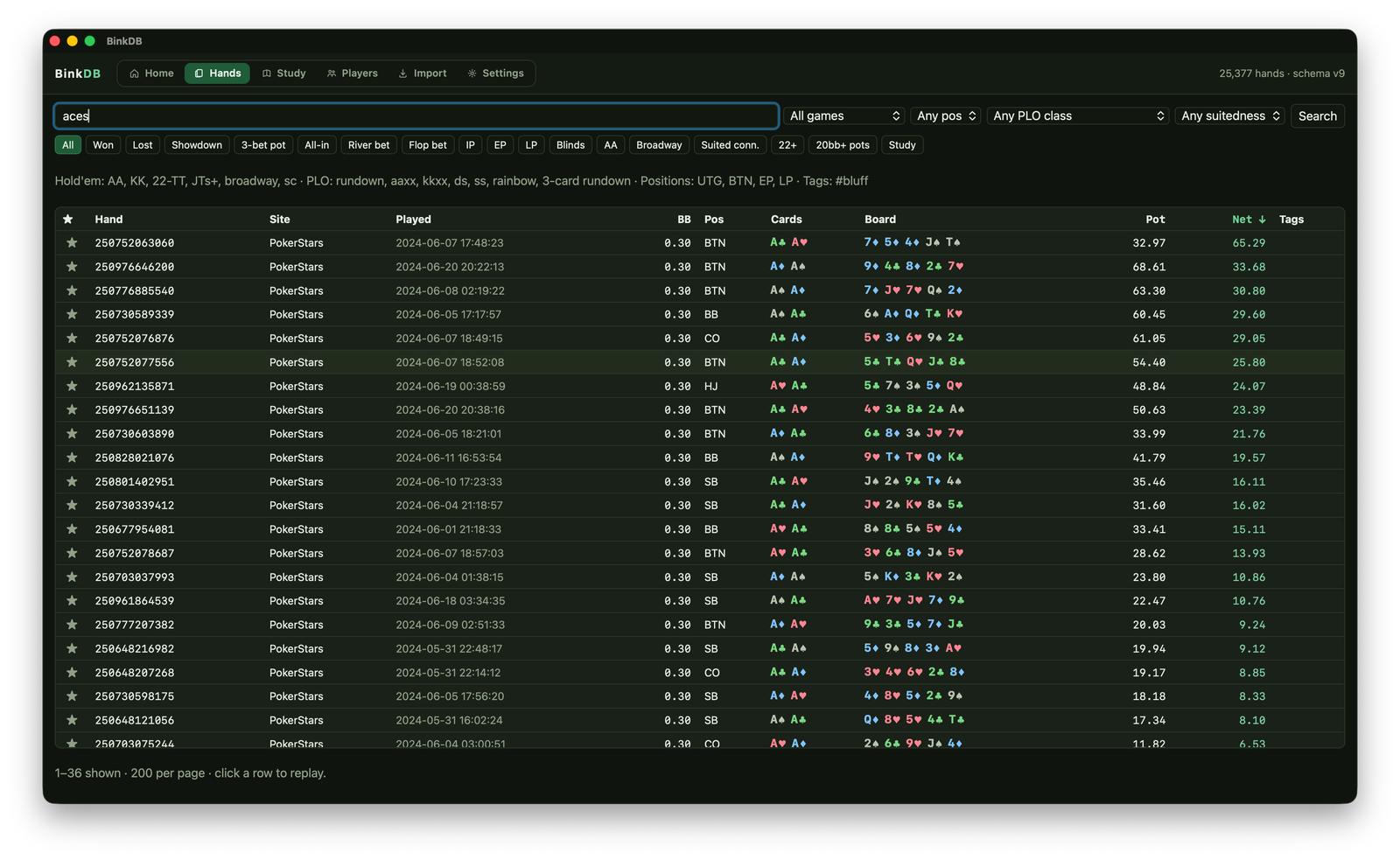Click the search text field with aces
This screenshot has height=860, width=1400.
coord(416,116)
